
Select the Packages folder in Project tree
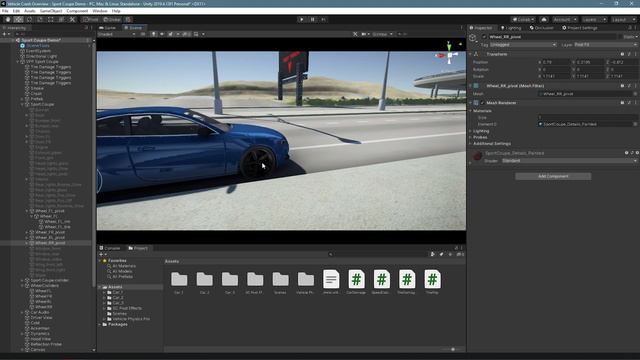pos(118,324)
